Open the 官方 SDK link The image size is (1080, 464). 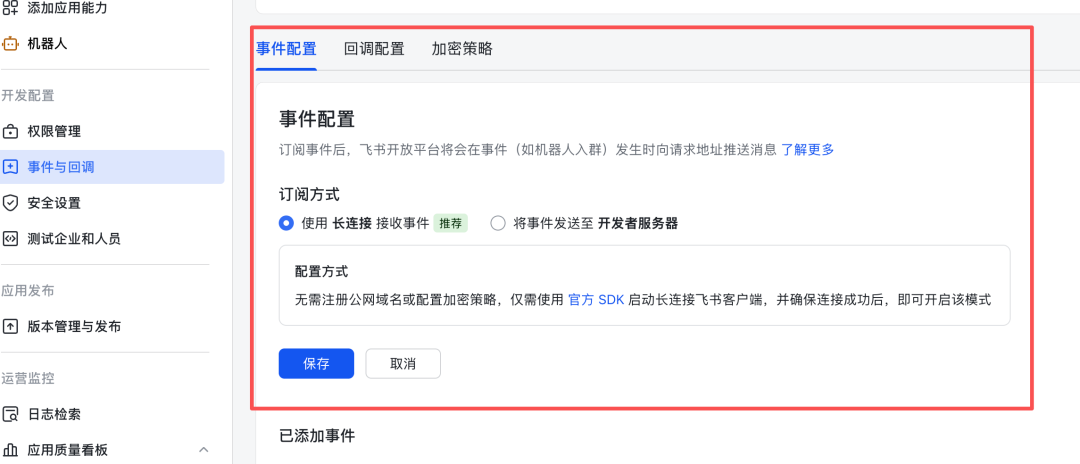[x=596, y=299]
